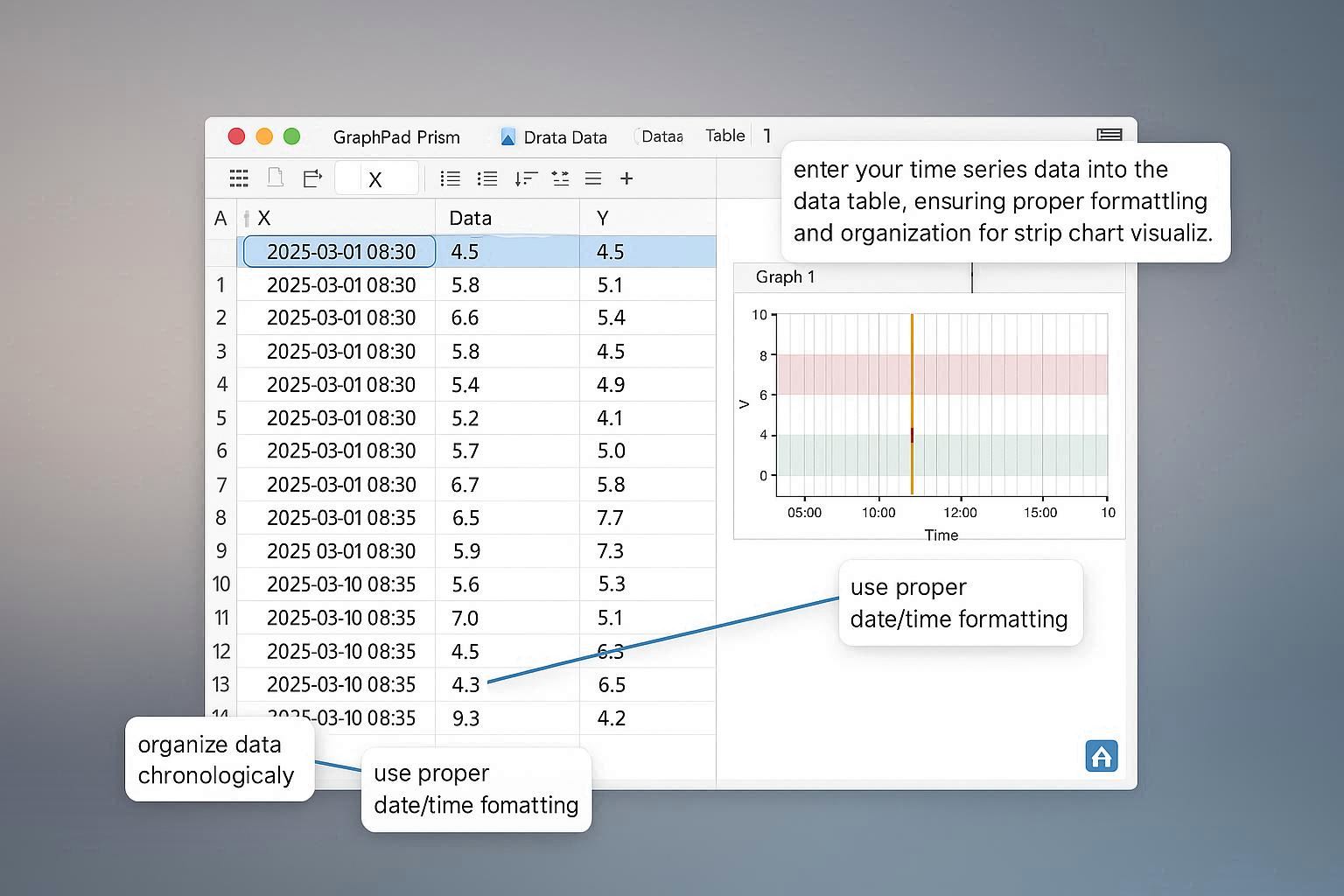This screenshot has width=1344, height=896.
Task: Select the Dataa tab
Action: [661, 136]
